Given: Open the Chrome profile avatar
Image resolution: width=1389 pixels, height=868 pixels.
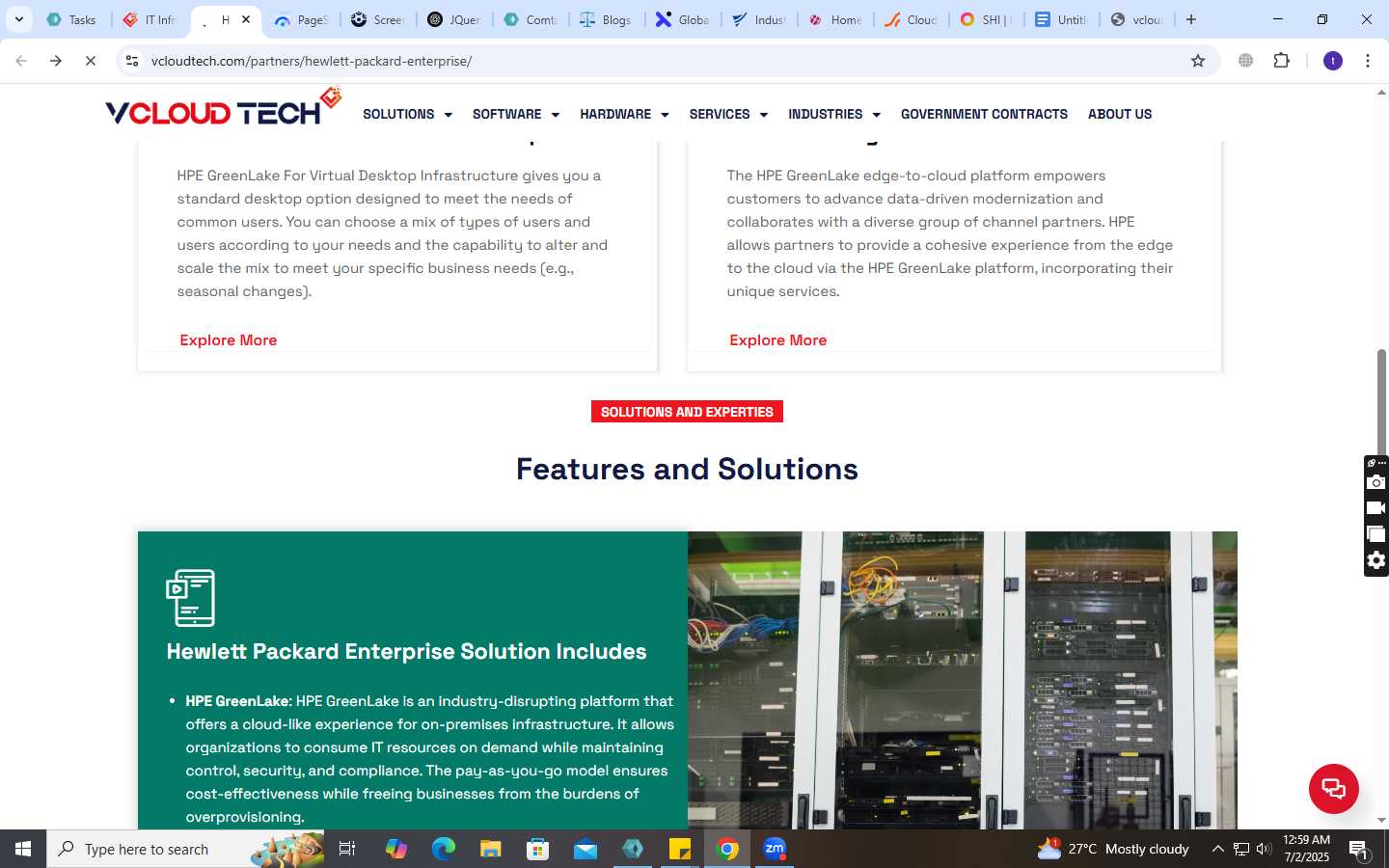Looking at the screenshot, I should [1333, 61].
